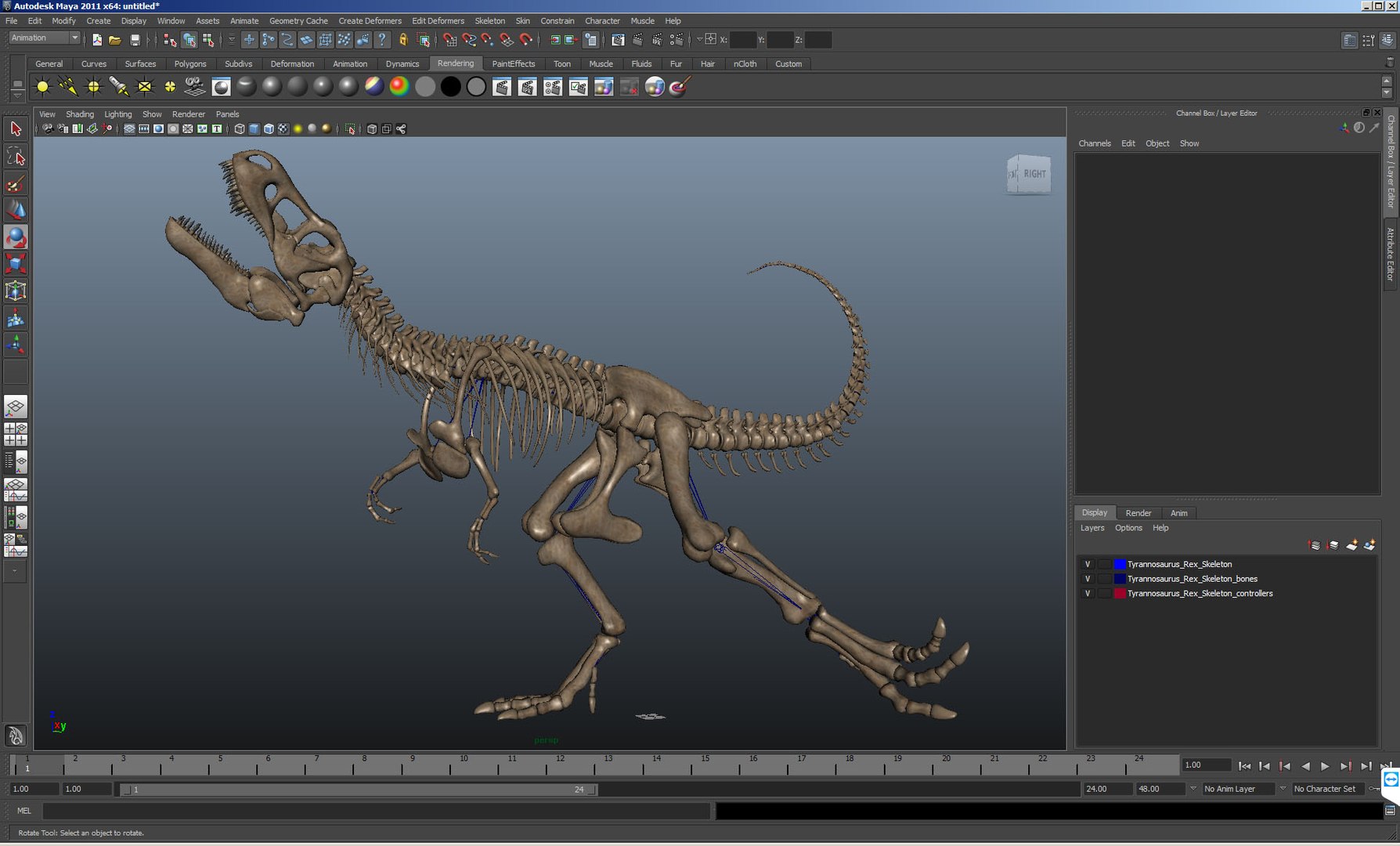Expand the selection mask menu arrow
Viewport: 1400px width, 846px height.
click(x=232, y=39)
